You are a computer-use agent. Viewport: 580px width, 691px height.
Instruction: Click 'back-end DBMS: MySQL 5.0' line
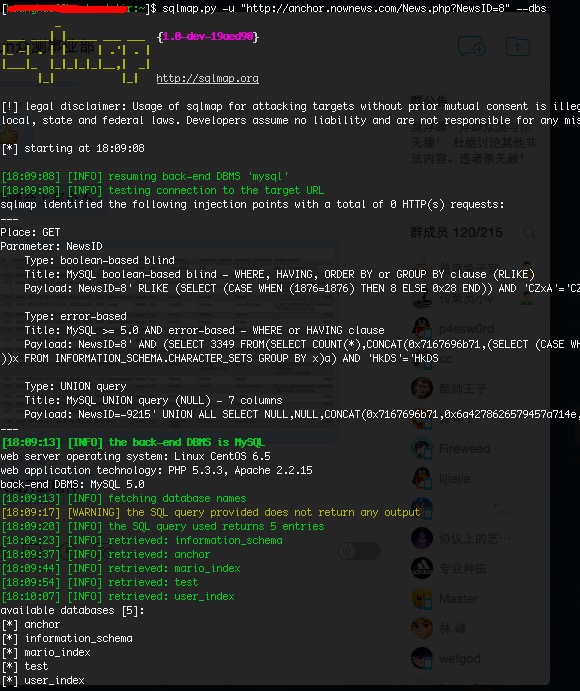[x=72, y=485]
